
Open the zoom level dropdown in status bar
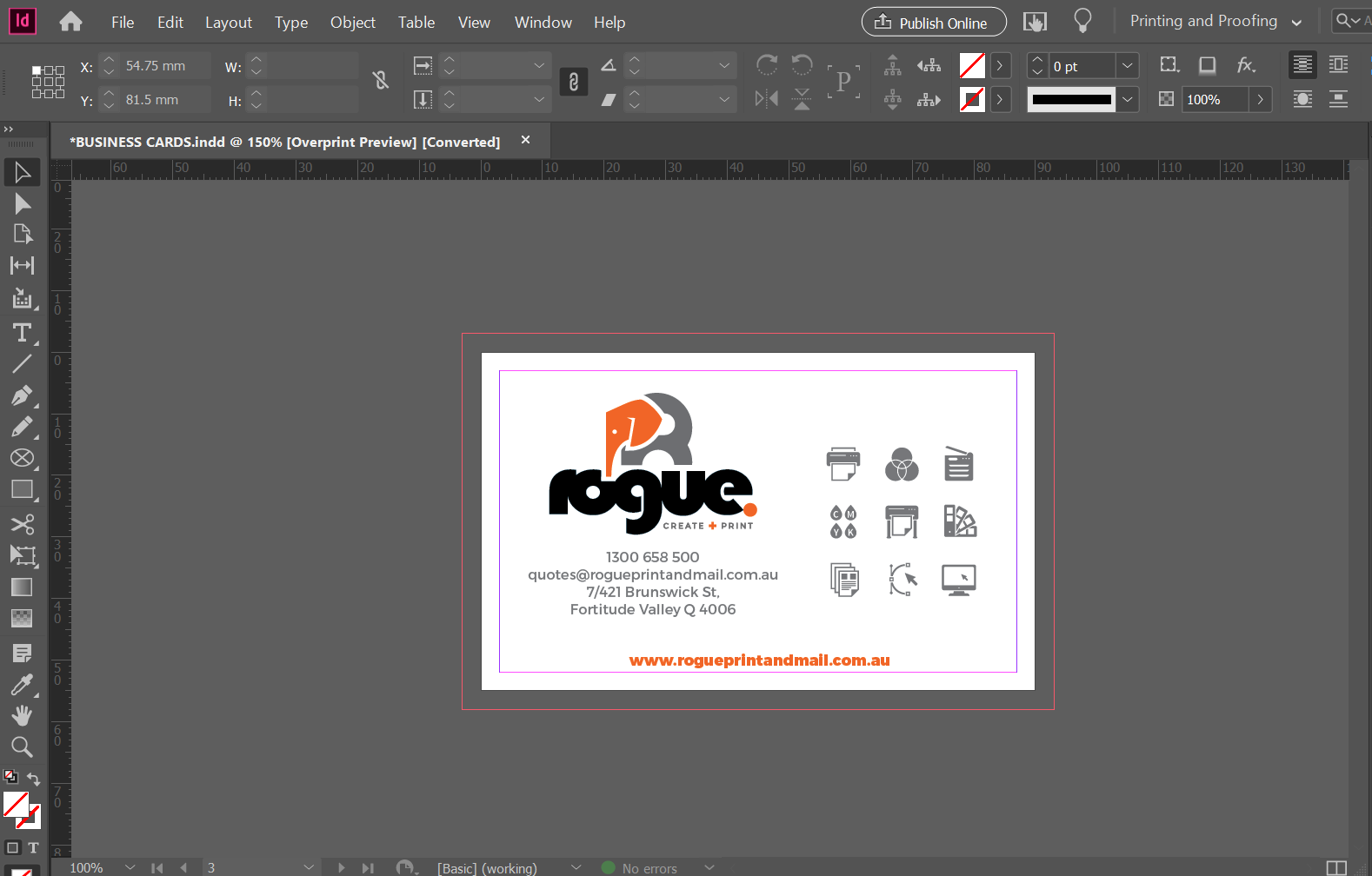[x=130, y=867]
